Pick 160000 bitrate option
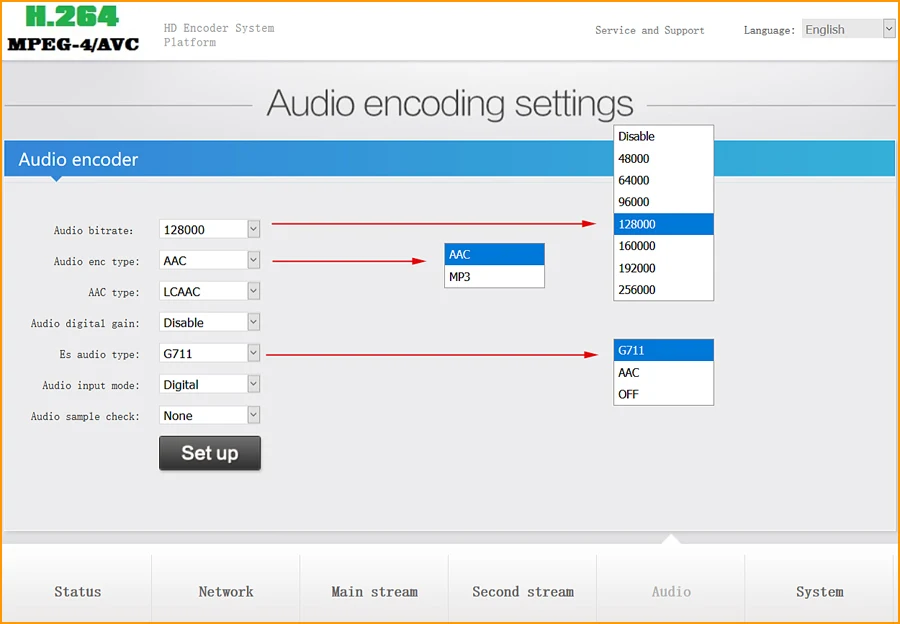The height and width of the screenshot is (624, 900). 664,246
